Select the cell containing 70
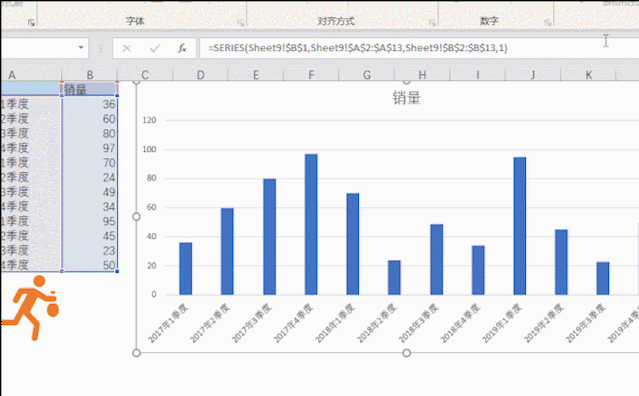The image size is (639, 396). click(x=90, y=163)
